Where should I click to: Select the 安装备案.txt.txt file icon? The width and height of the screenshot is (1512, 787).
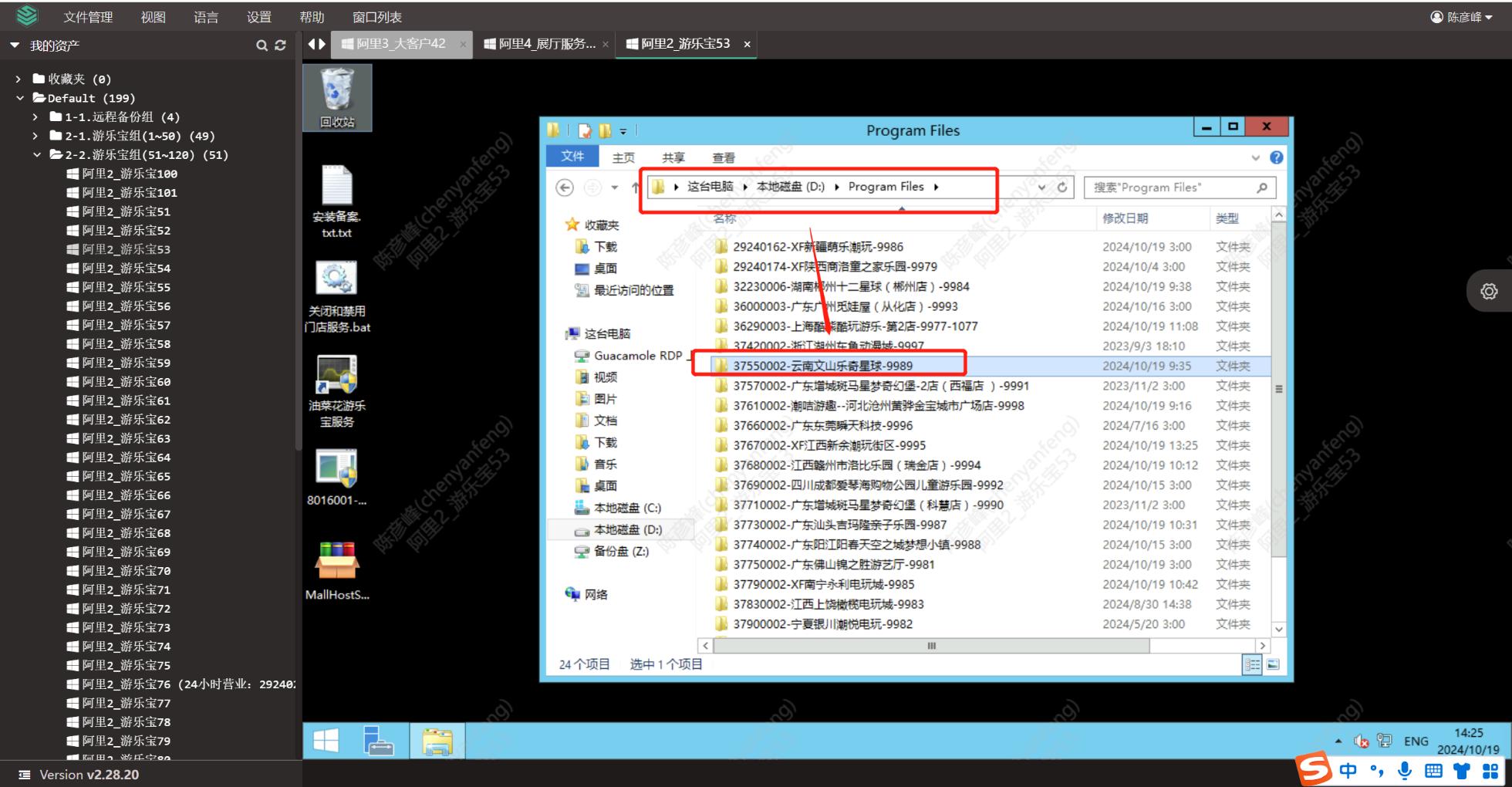tap(337, 201)
